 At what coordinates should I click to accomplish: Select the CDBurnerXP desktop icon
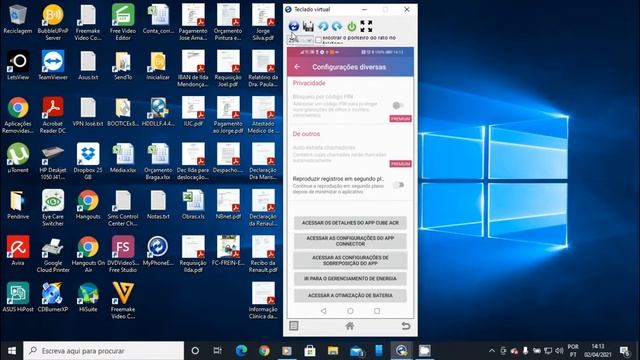coord(53,297)
